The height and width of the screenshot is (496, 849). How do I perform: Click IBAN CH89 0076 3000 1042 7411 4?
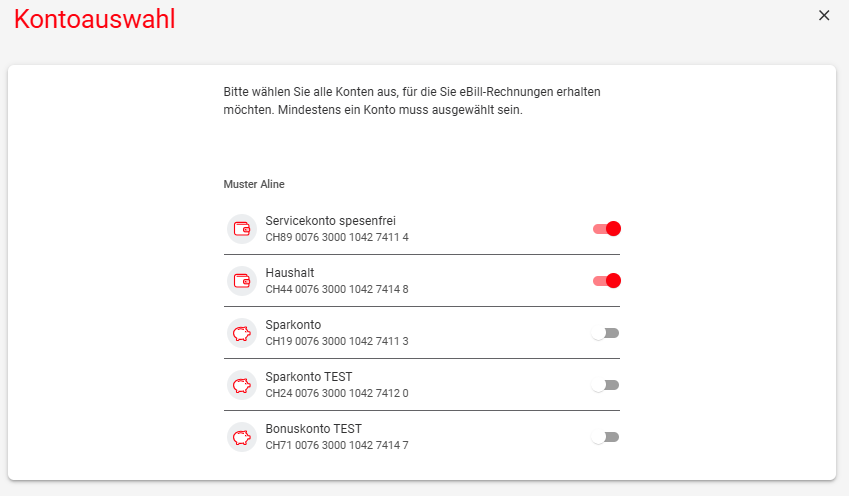tap(337, 237)
